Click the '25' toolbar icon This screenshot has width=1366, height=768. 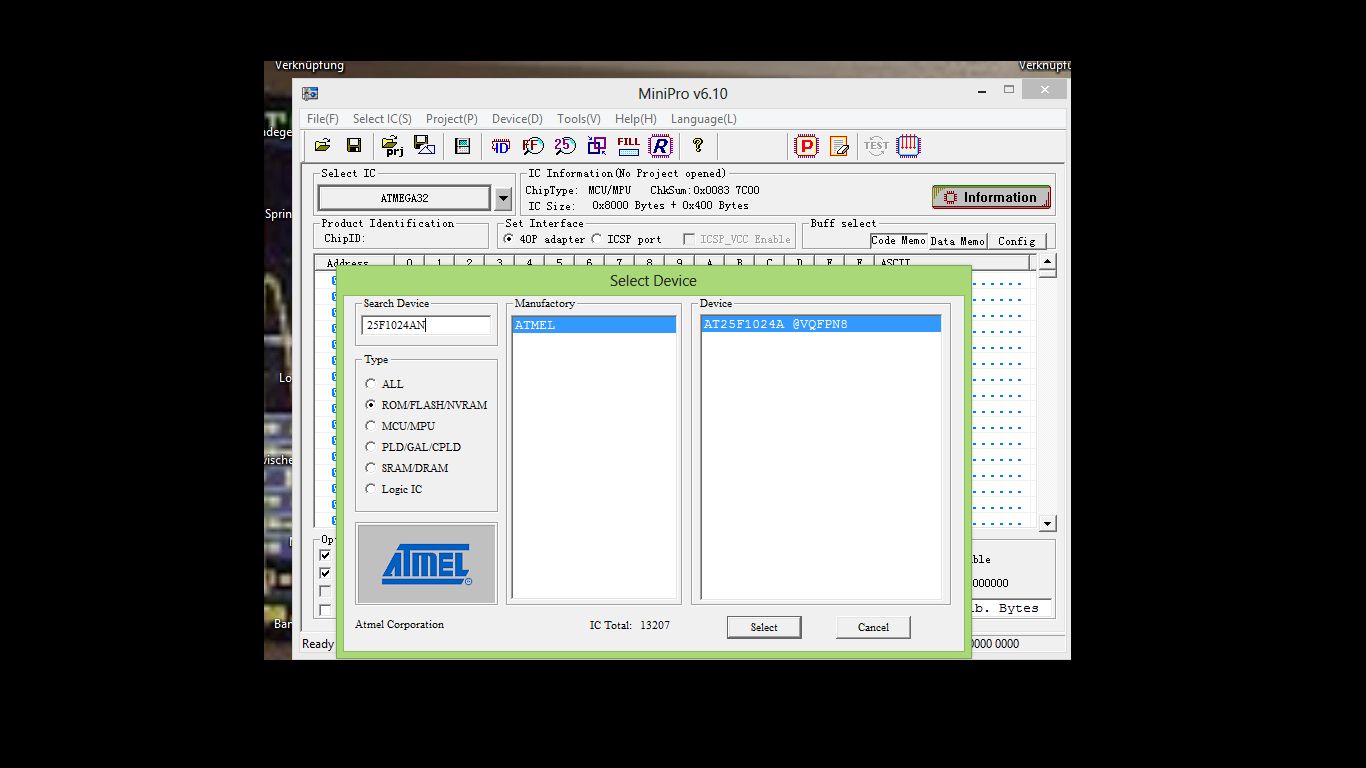coord(565,146)
